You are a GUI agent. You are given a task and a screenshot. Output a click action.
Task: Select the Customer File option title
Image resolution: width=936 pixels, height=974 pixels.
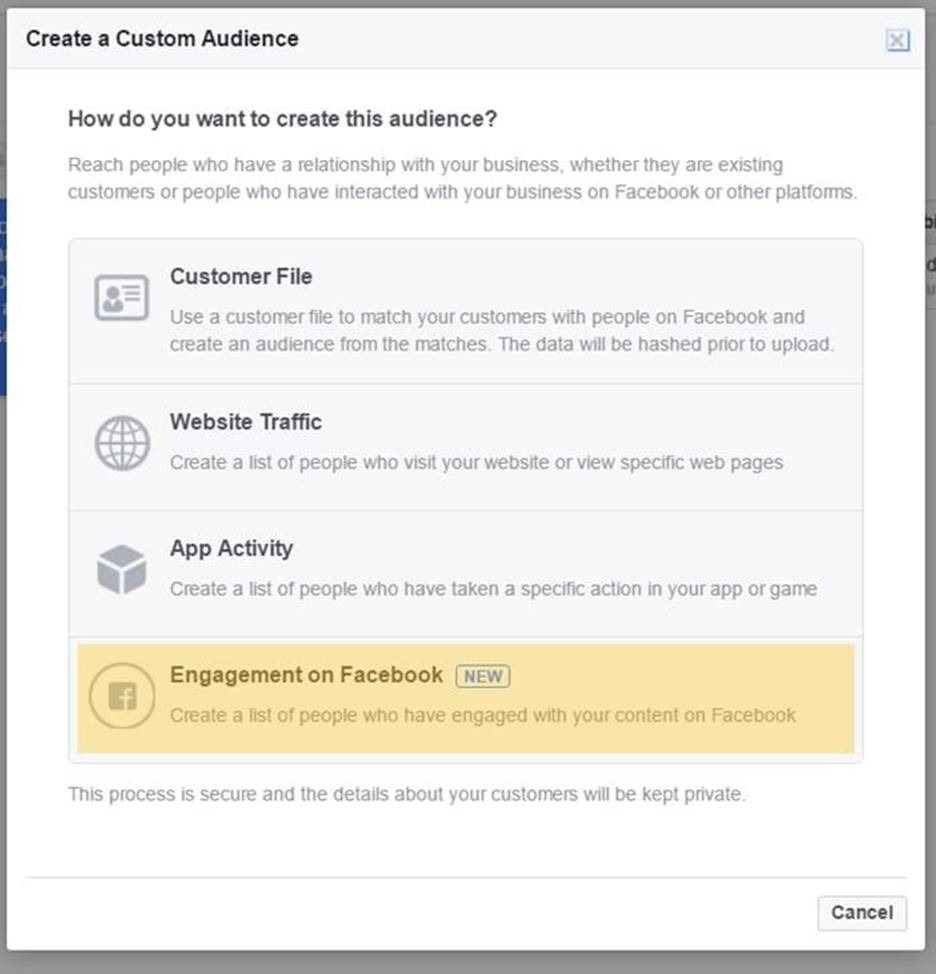241,276
